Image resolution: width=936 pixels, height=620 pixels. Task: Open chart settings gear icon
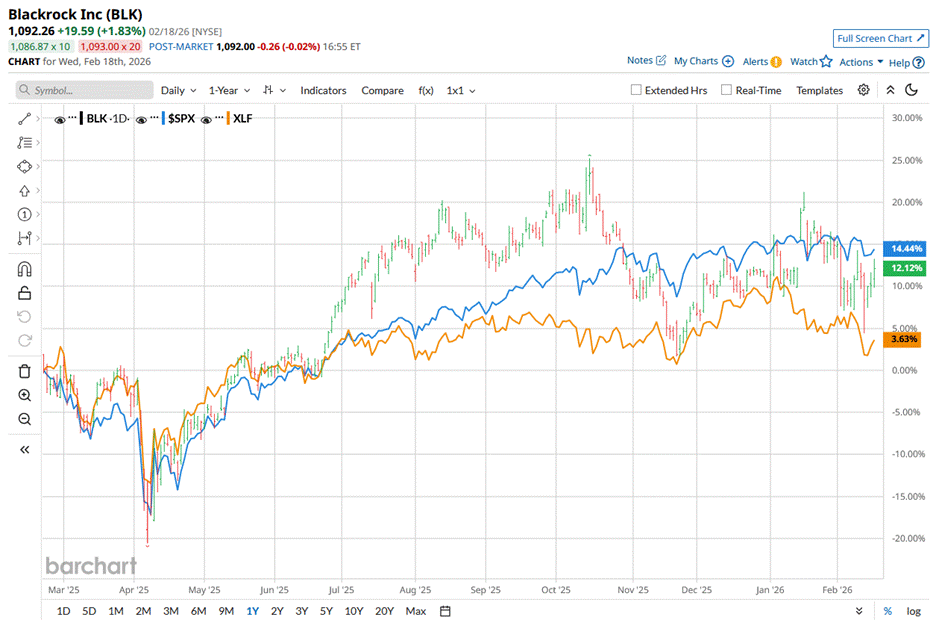pos(863,90)
